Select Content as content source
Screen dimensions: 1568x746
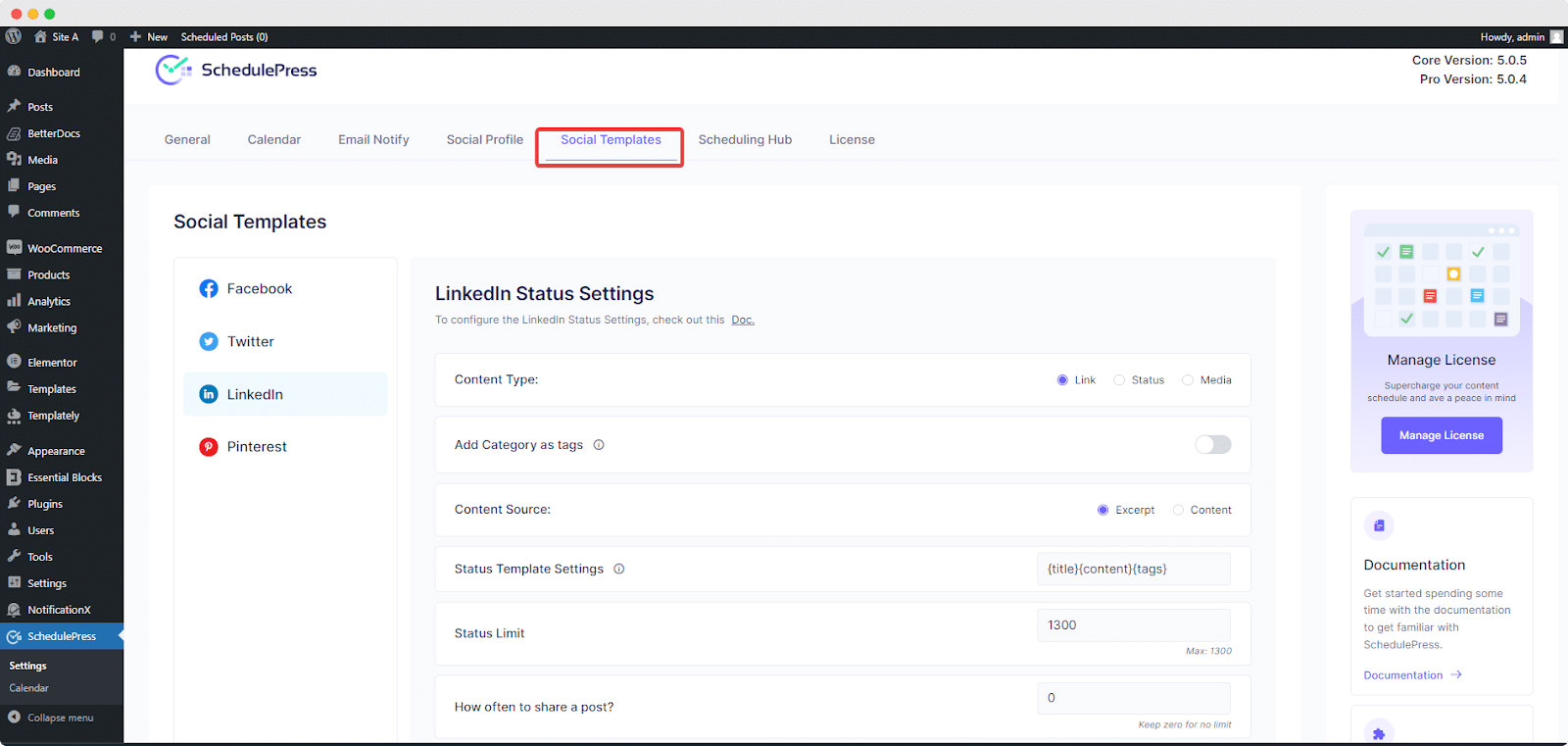[1178, 510]
